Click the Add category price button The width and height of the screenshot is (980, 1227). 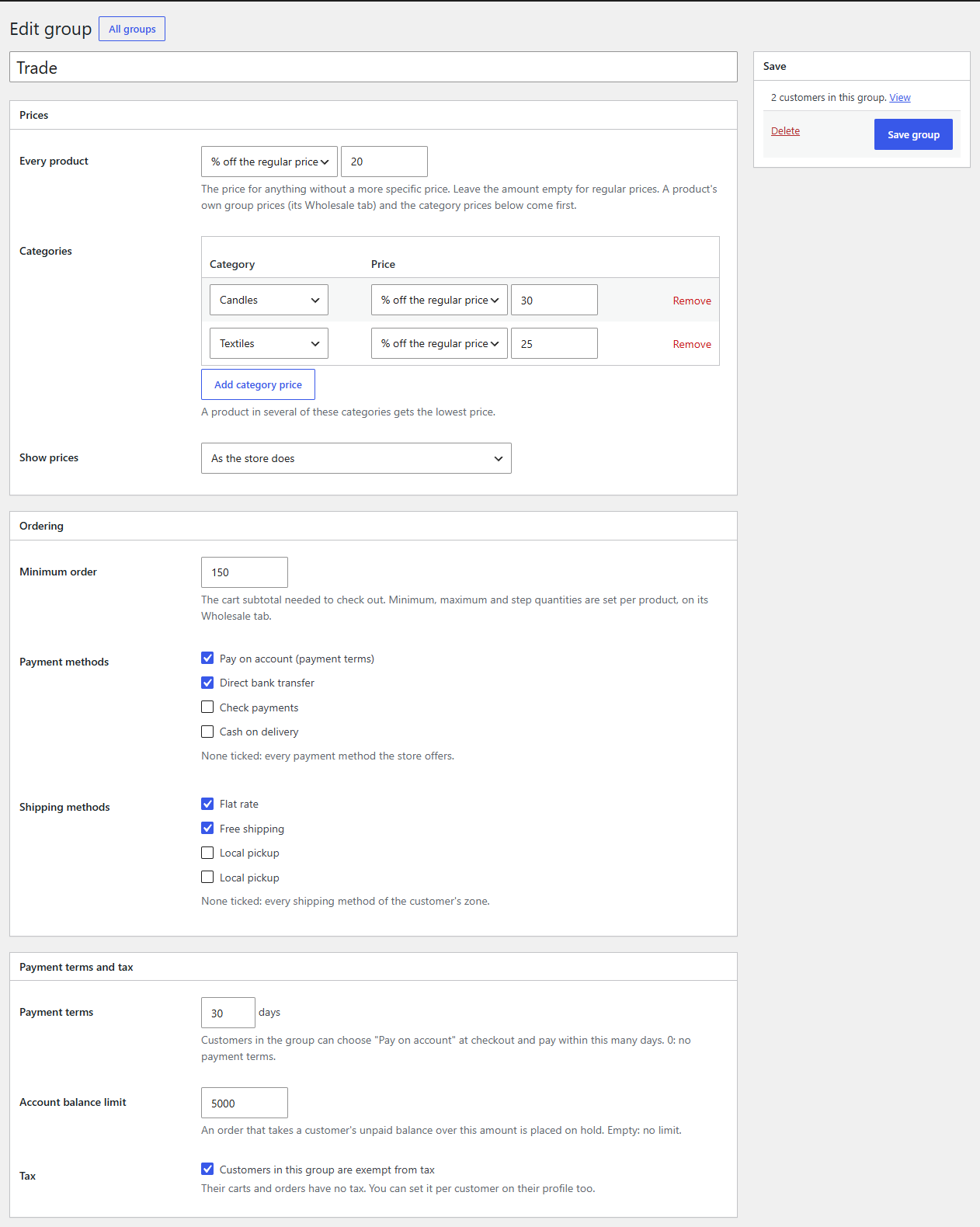click(x=258, y=384)
